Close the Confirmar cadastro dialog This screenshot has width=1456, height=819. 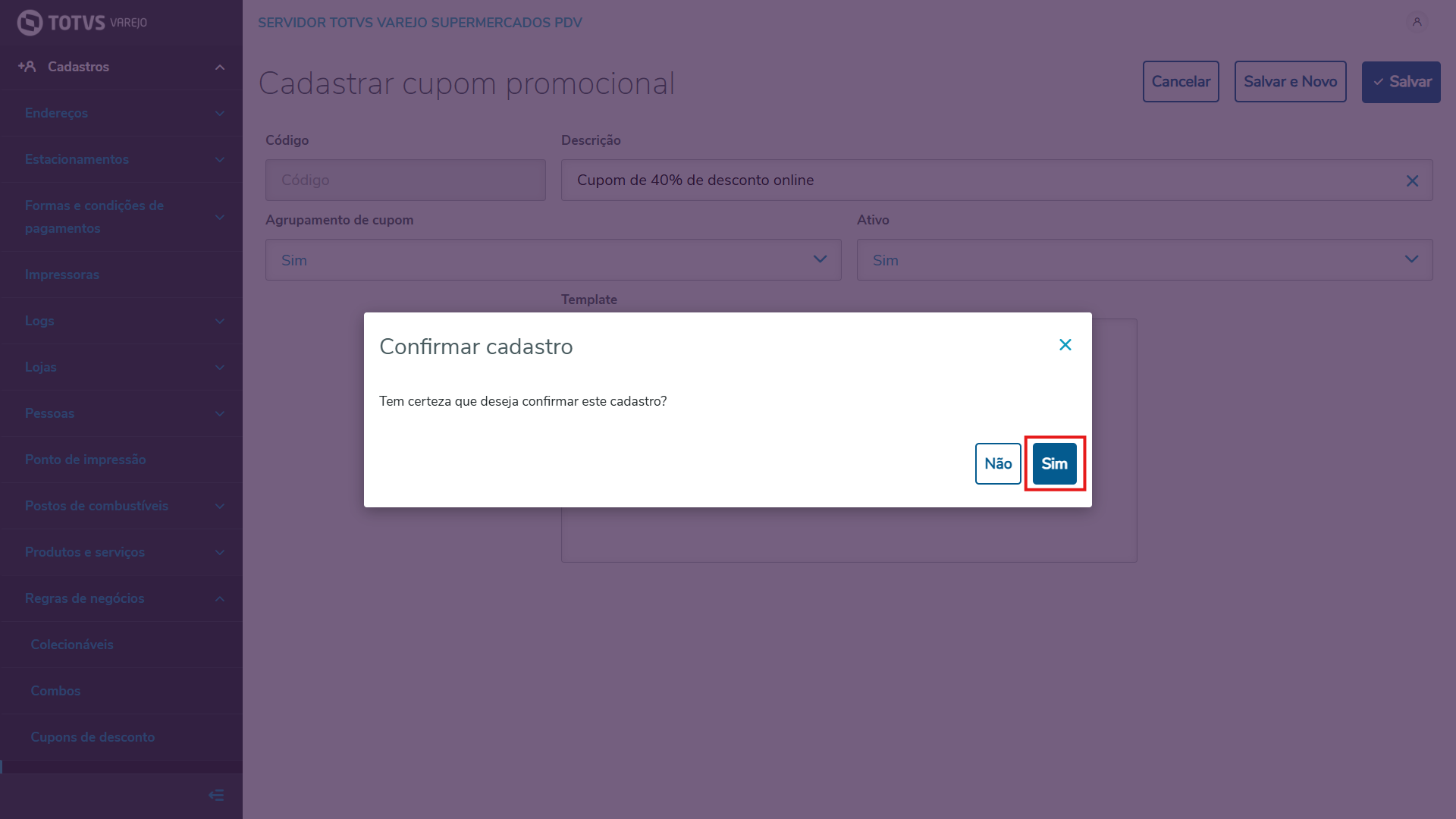[1065, 345]
